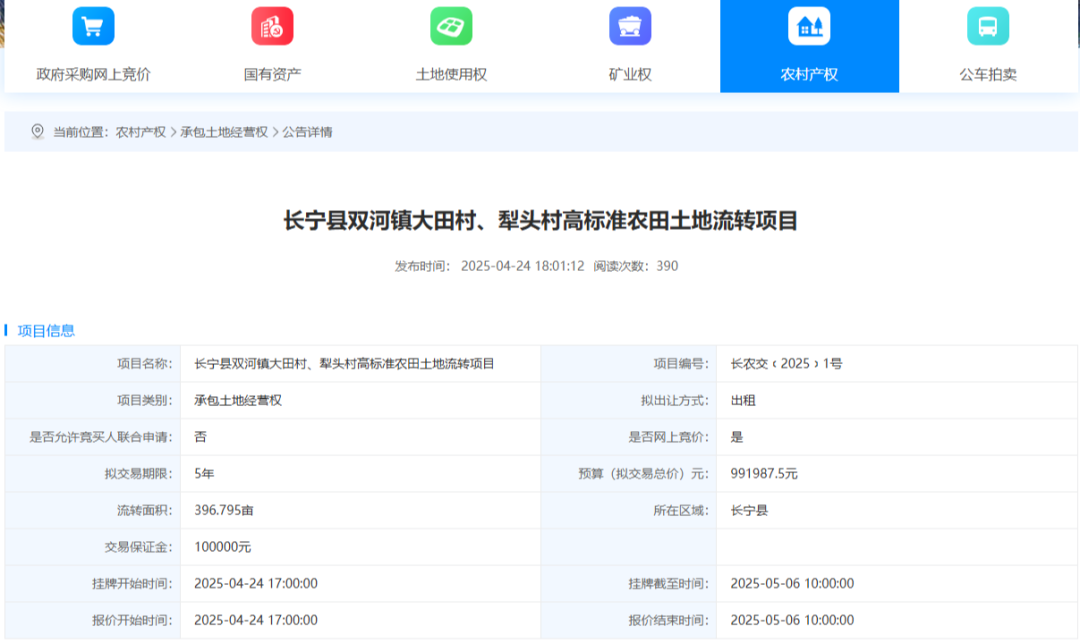Open the 政府采购网上竞价 tab
This screenshot has width=1080, height=644.
point(93,74)
